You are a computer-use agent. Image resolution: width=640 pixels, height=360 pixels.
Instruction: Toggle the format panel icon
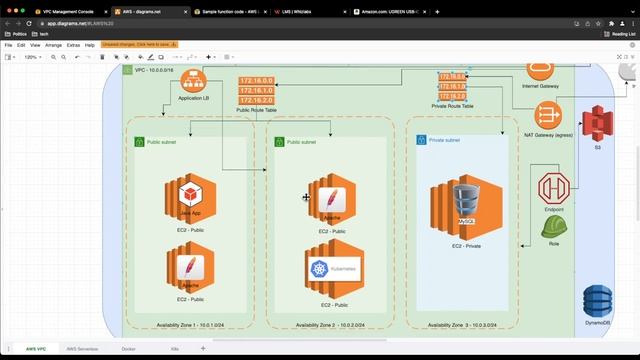pyautogui.click(x=626, y=57)
